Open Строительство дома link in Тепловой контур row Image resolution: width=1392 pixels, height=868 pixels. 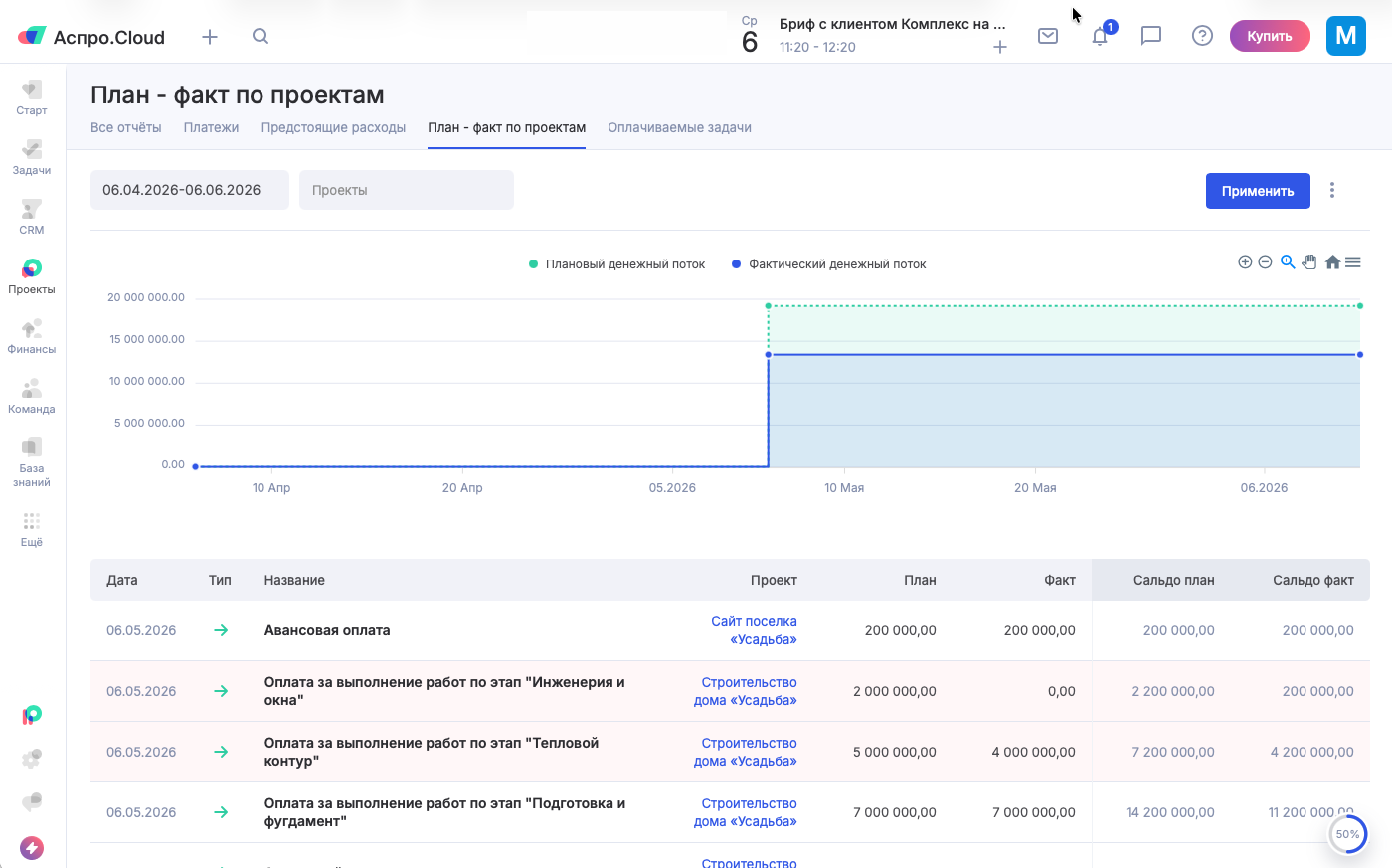(x=746, y=752)
